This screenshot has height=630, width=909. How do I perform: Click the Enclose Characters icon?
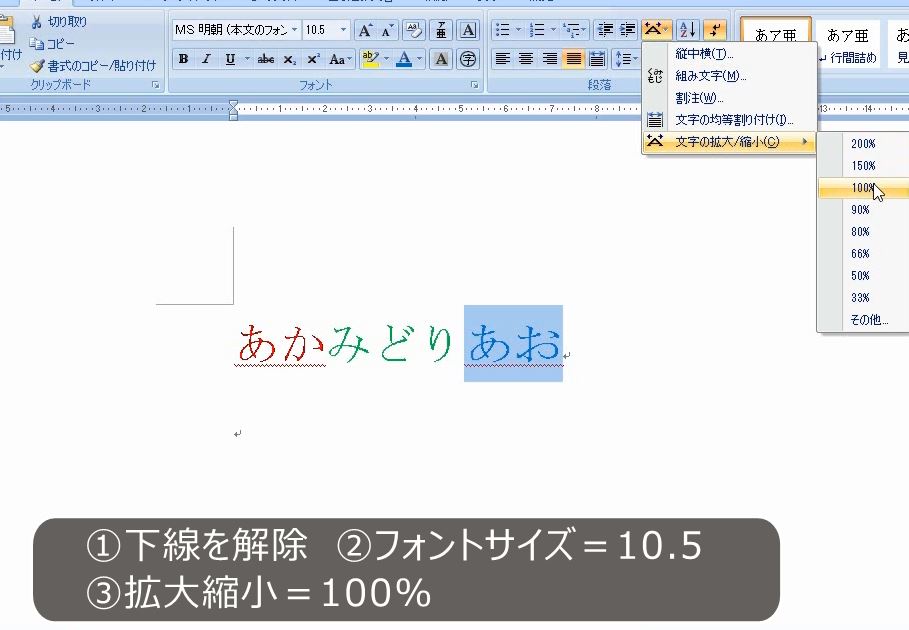(x=468, y=59)
